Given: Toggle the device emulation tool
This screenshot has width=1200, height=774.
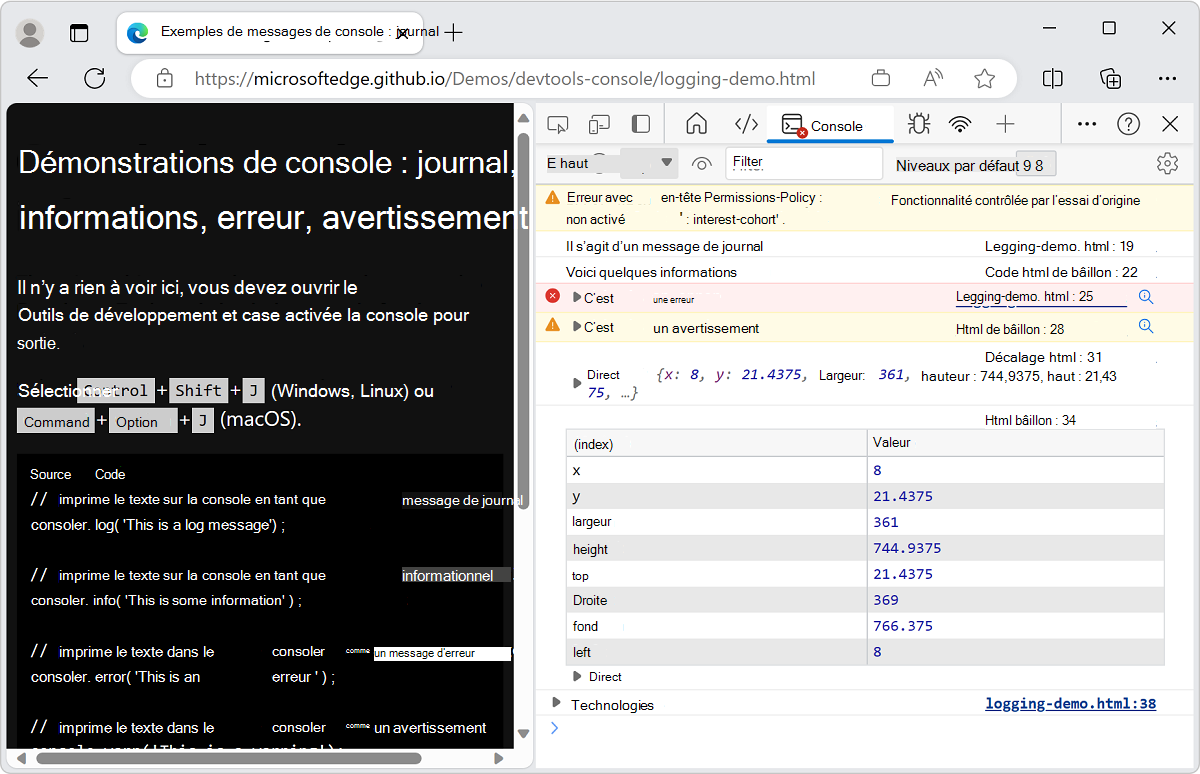Looking at the screenshot, I should pos(599,124).
